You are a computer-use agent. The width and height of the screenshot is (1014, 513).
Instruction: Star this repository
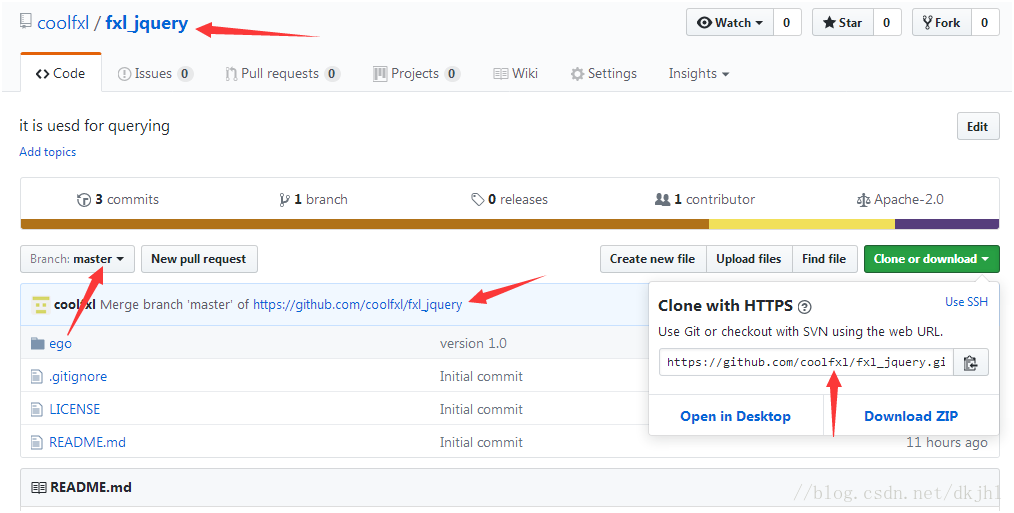point(843,23)
